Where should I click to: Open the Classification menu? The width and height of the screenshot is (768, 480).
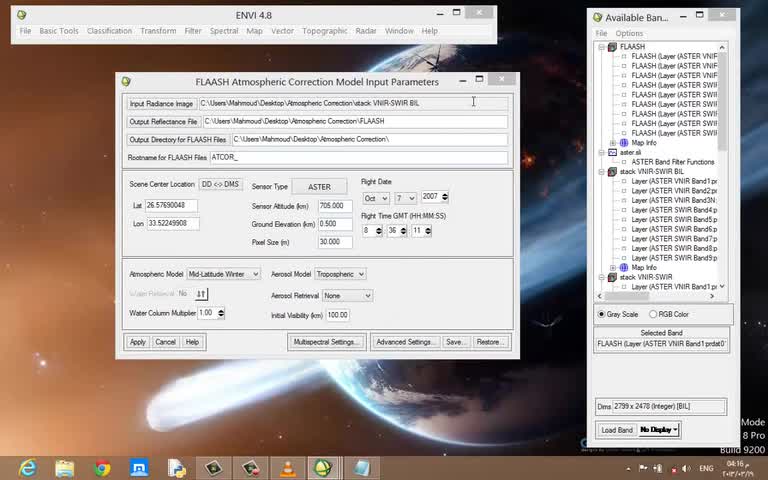[x=109, y=31]
